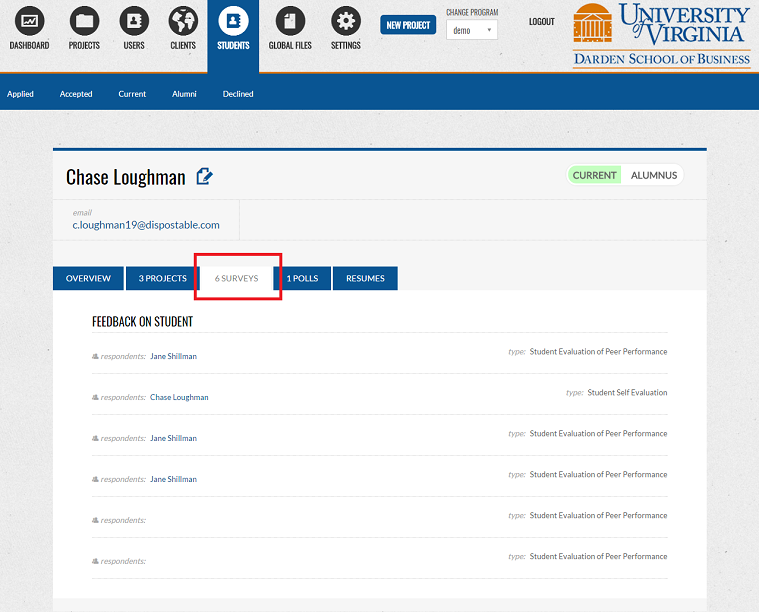
Task: Open the Settings gear icon
Action: tap(346, 21)
